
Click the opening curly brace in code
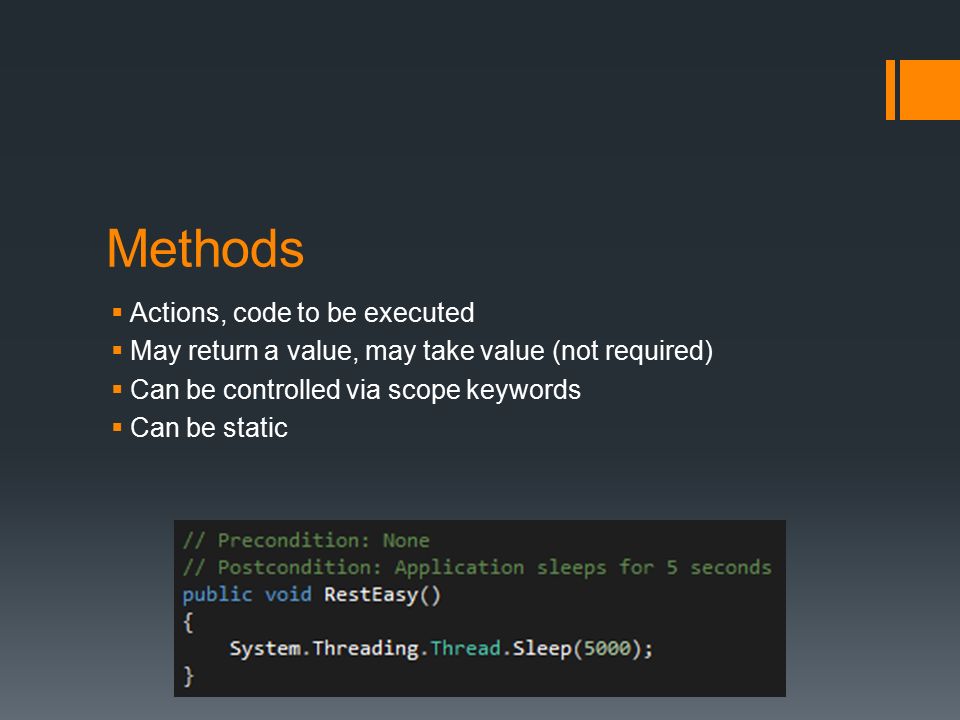point(188,623)
